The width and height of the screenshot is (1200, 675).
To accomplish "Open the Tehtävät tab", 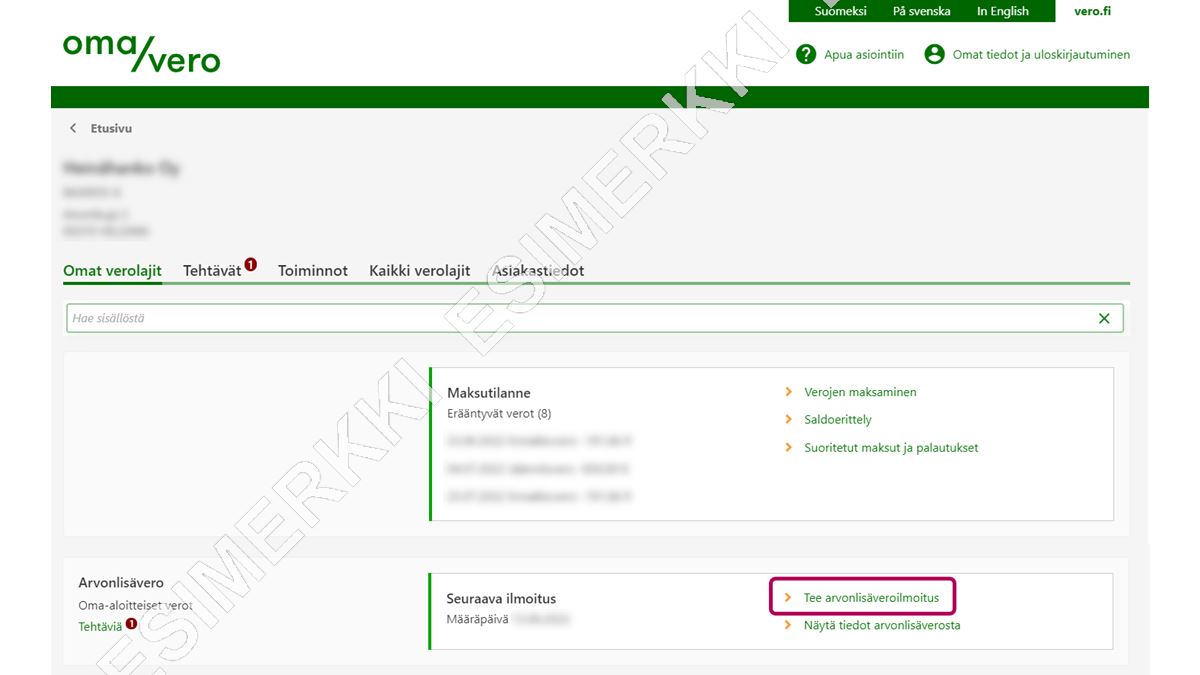I will pyautogui.click(x=212, y=271).
